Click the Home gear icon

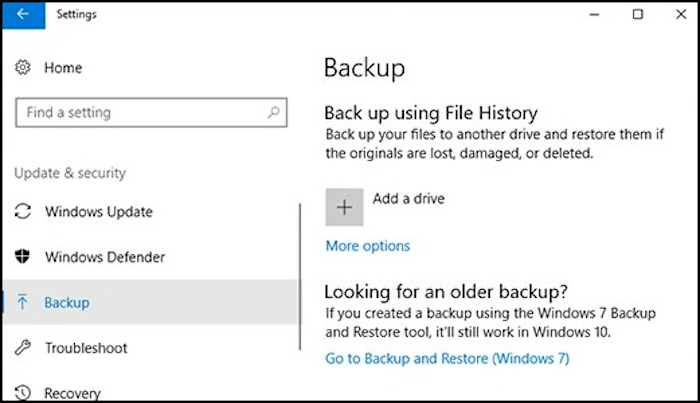tap(23, 67)
